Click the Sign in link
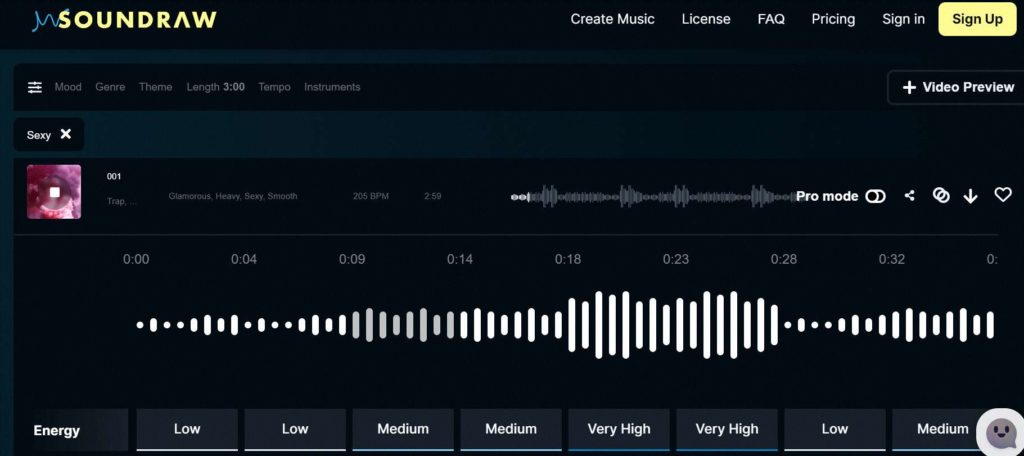 [x=903, y=20]
